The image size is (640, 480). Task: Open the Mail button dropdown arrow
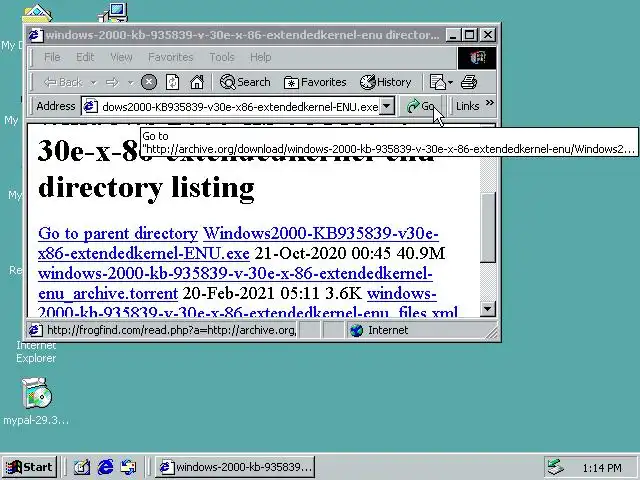coord(450,83)
